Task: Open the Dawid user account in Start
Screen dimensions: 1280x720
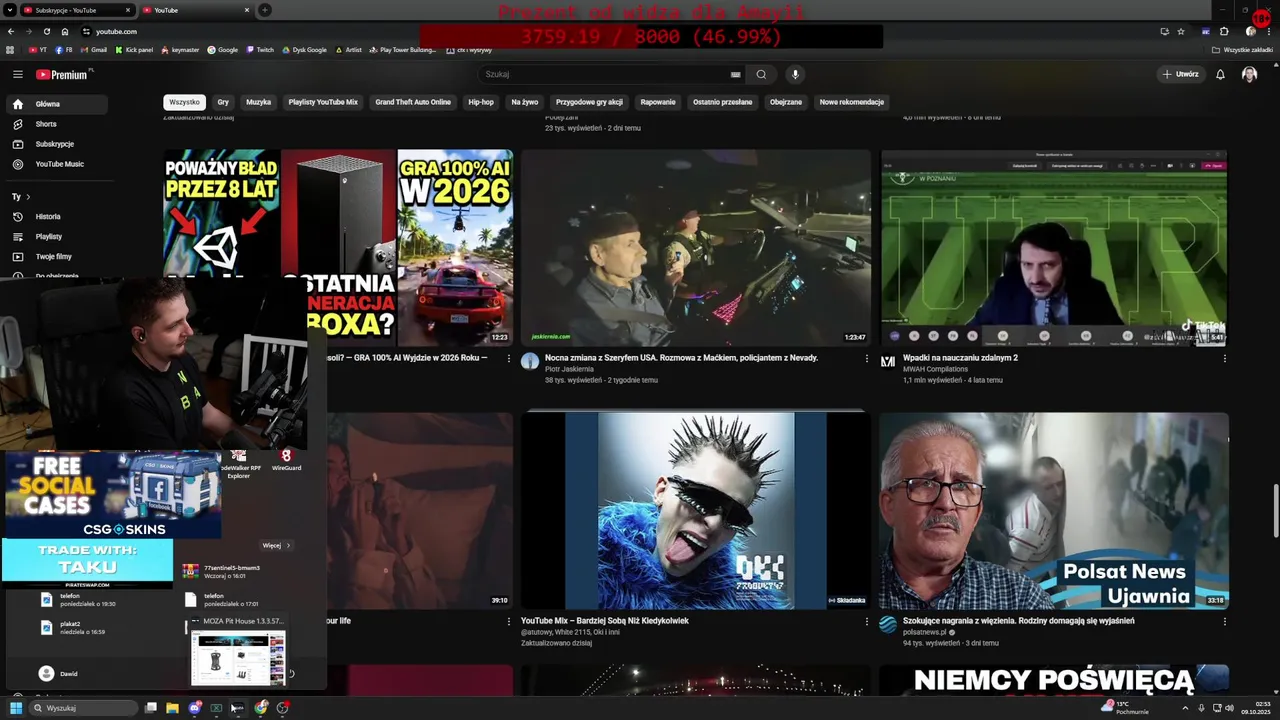Action: (58, 674)
